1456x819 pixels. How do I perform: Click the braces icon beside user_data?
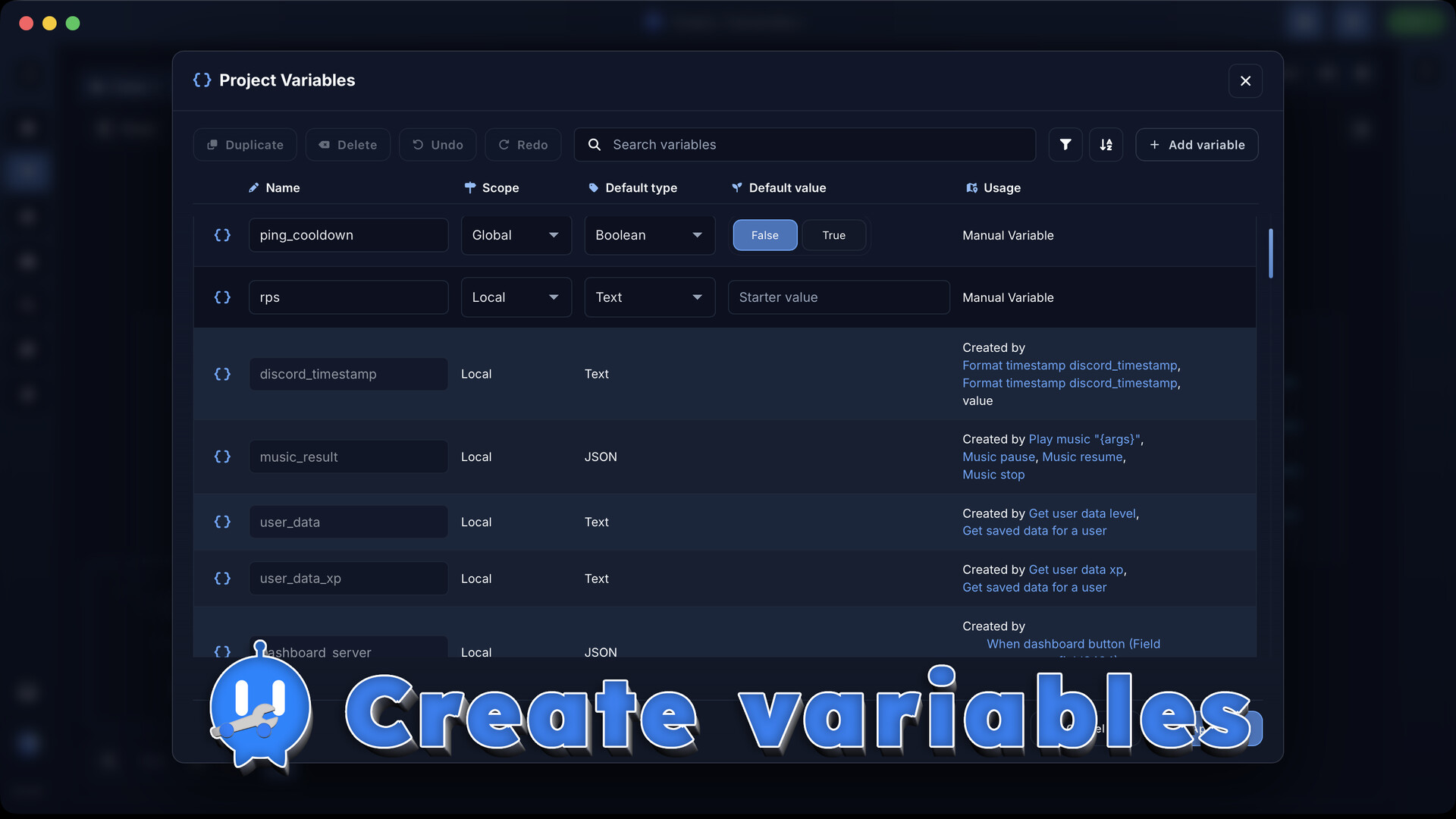pos(222,522)
